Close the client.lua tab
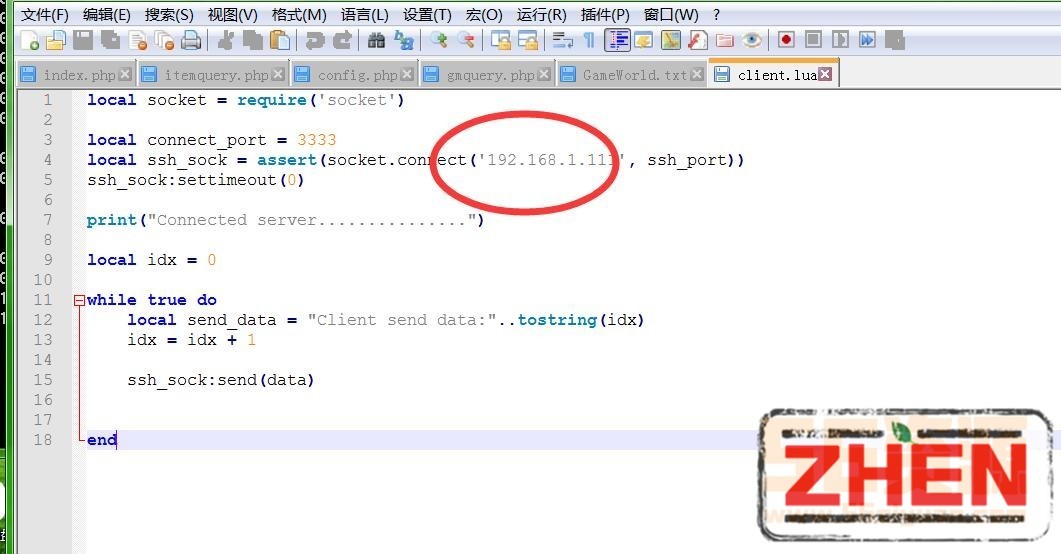This screenshot has width=1061, height=554. point(825,75)
